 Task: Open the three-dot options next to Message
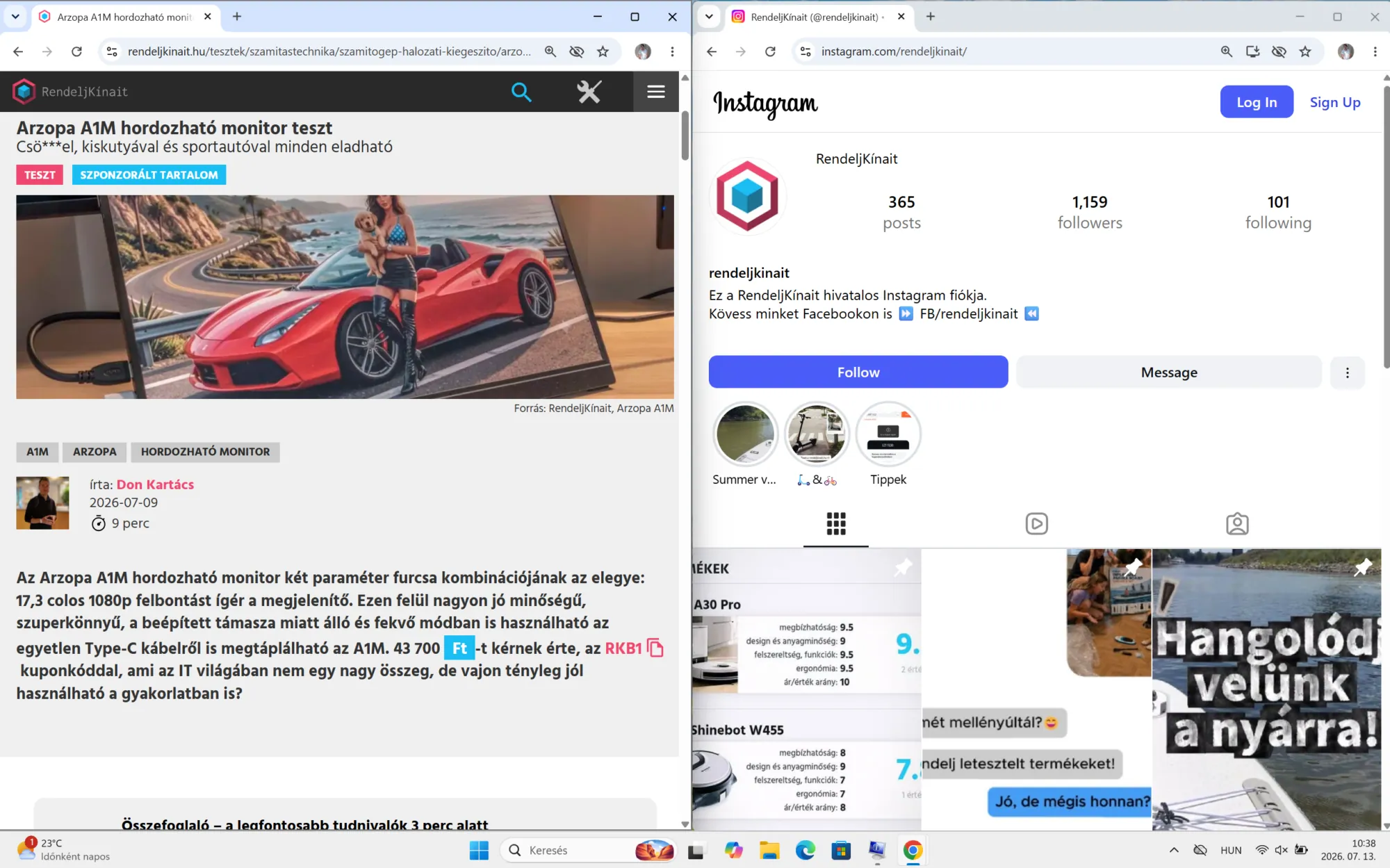point(1347,372)
